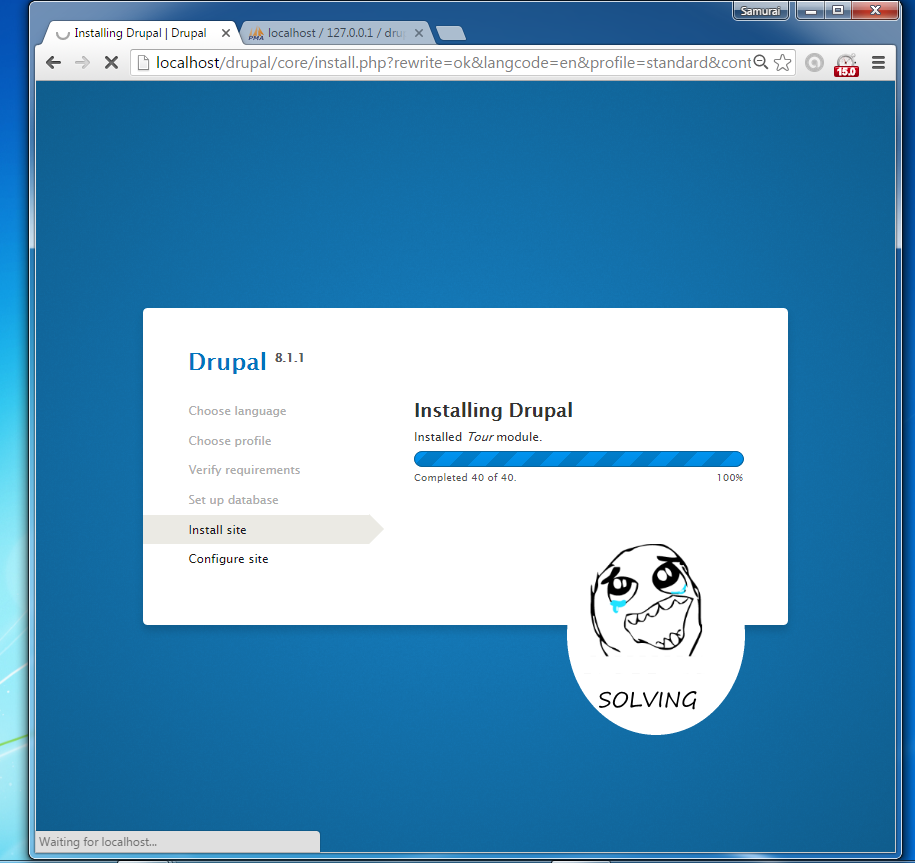
Task: Click the 8.1.1 version number
Action: pos(289,358)
